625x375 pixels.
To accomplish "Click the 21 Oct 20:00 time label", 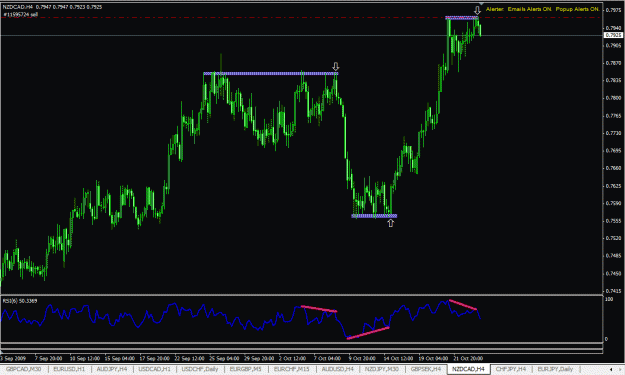I will 468,358.
